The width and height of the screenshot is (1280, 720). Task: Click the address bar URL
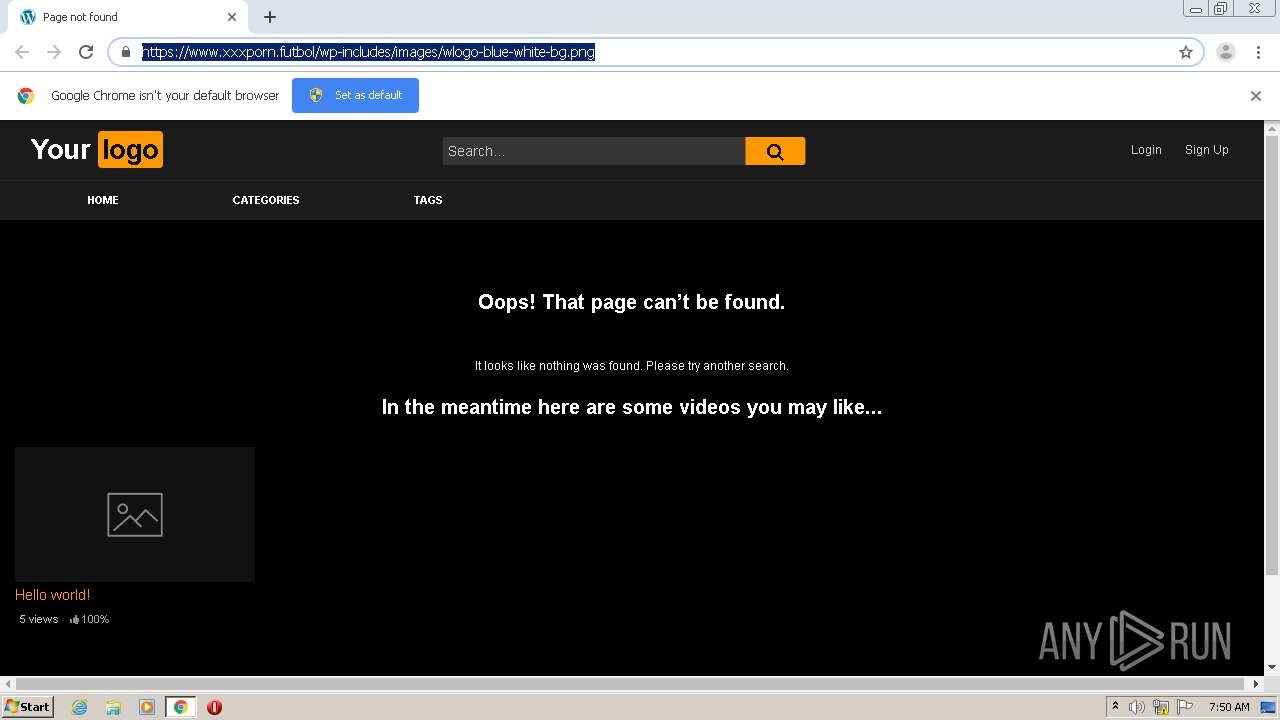tap(369, 52)
